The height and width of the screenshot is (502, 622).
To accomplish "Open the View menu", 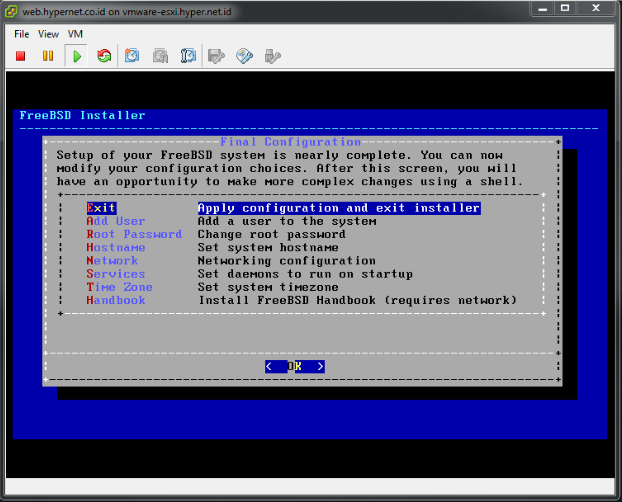I will pyautogui.click(x=48, y=34).
